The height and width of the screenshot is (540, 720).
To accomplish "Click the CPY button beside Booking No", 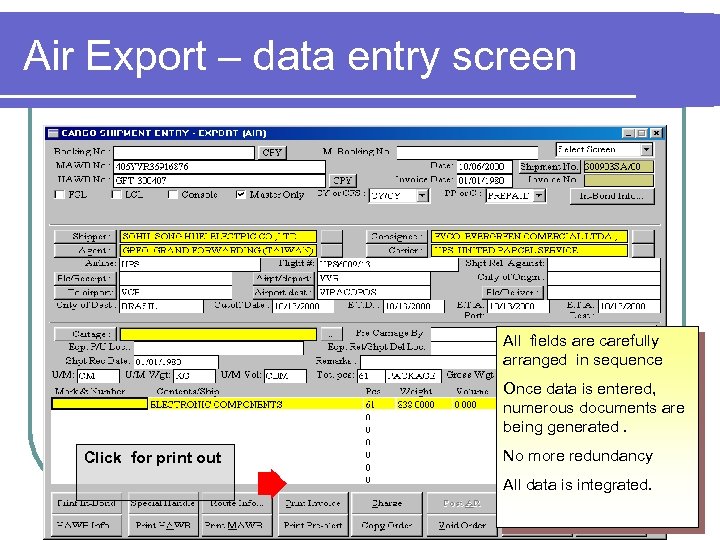I will click(x=272, y=152).
